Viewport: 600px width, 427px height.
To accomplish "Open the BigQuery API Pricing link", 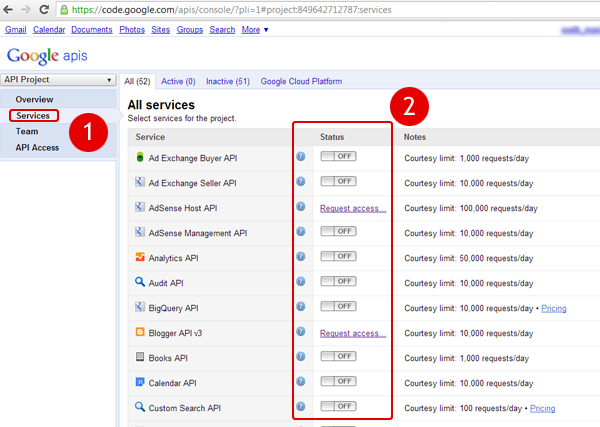I will (x=554, y=308).
